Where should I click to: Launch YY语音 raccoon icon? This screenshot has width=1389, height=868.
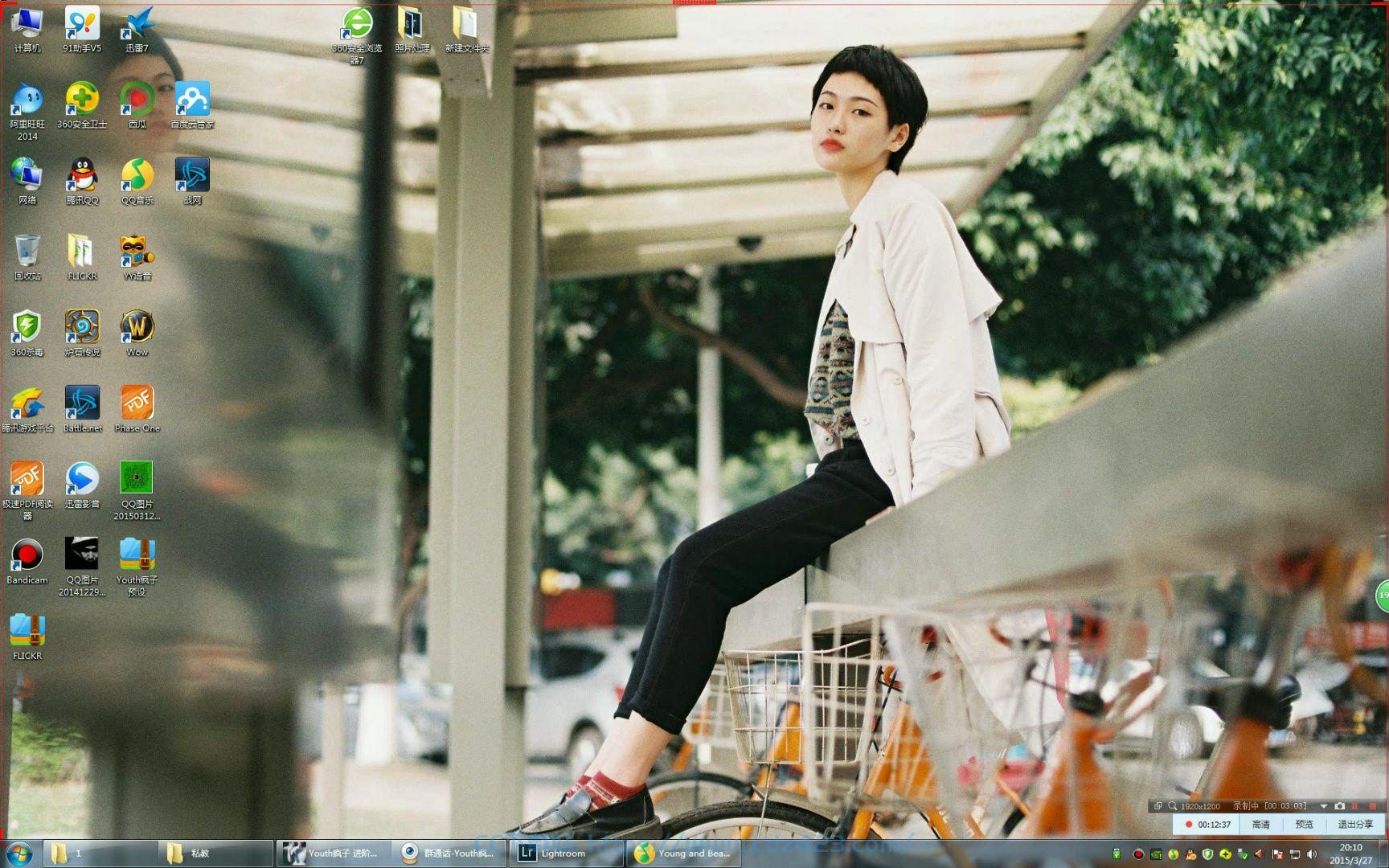coord(137,257)
